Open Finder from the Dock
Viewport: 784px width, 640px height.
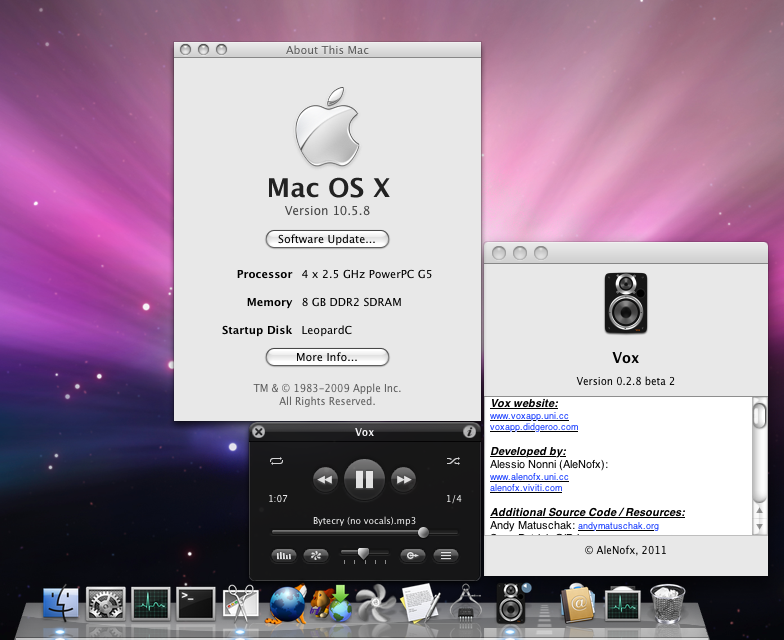click(61, 603)
